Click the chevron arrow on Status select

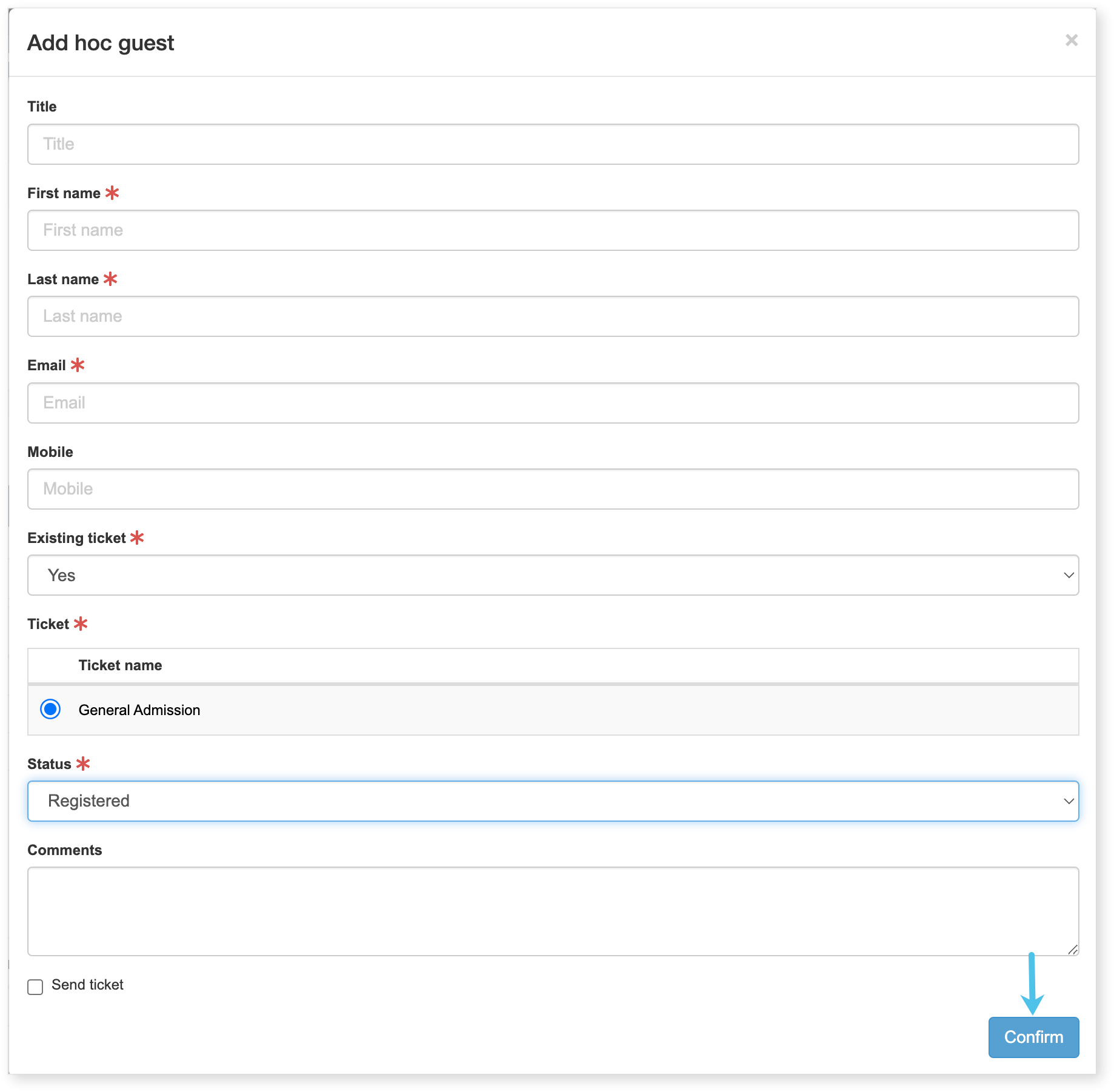(1069, 801)
